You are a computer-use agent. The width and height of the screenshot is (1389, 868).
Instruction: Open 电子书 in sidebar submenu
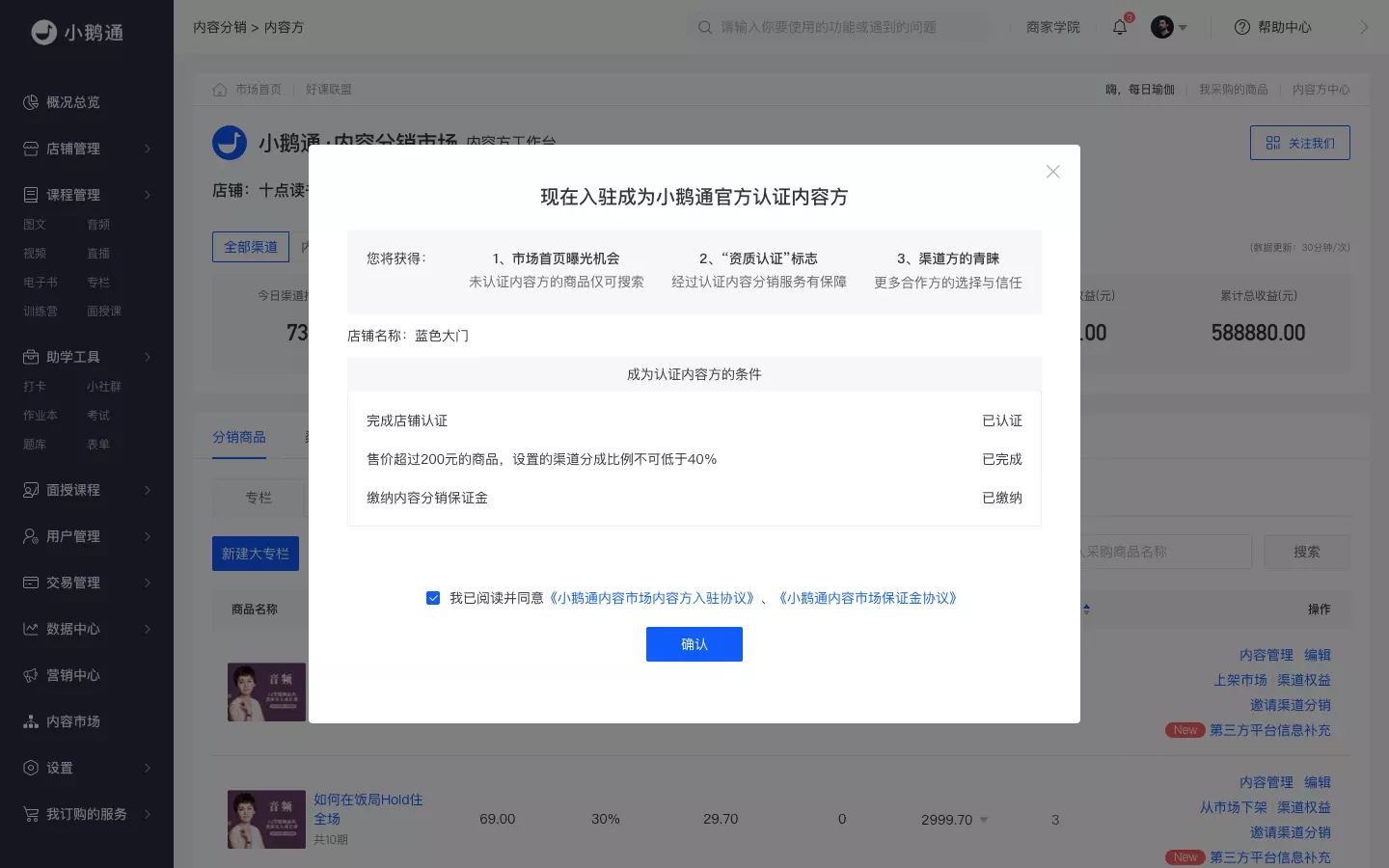[41, 283]
